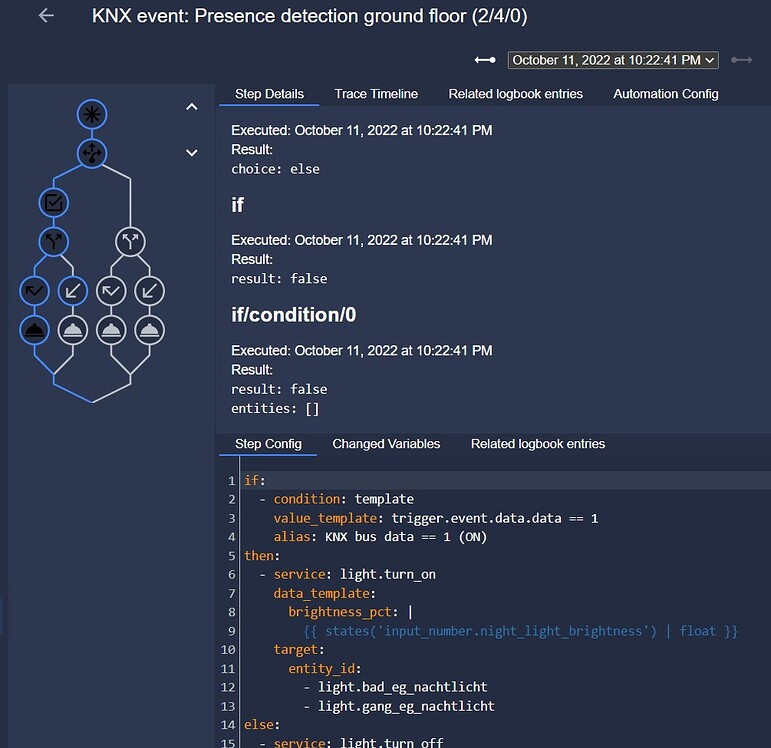Click the light.bad_eg_nachtlicht line in the code

[x=402, y=687]
